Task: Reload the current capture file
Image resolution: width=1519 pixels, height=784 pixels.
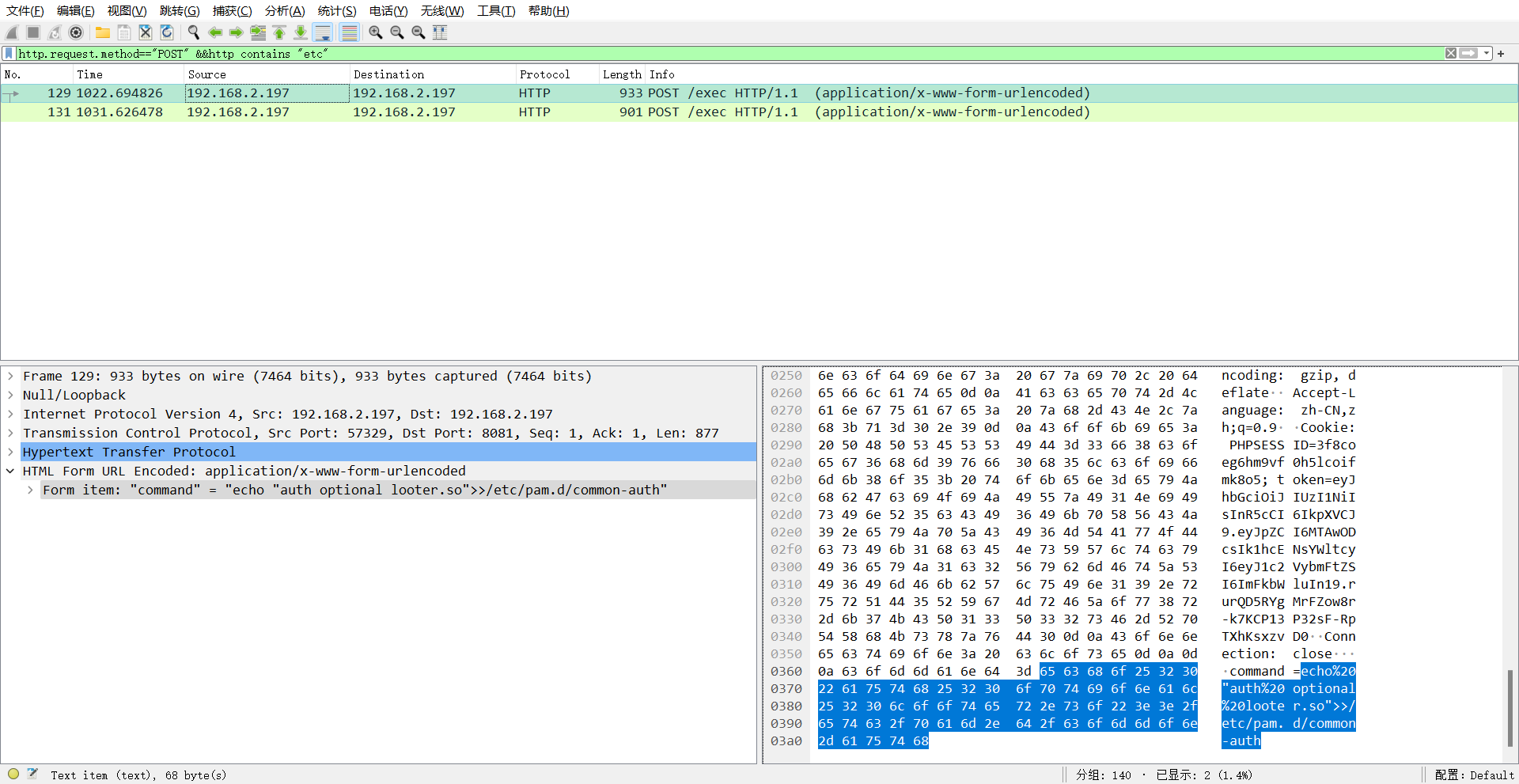Action: coord(166,32)
